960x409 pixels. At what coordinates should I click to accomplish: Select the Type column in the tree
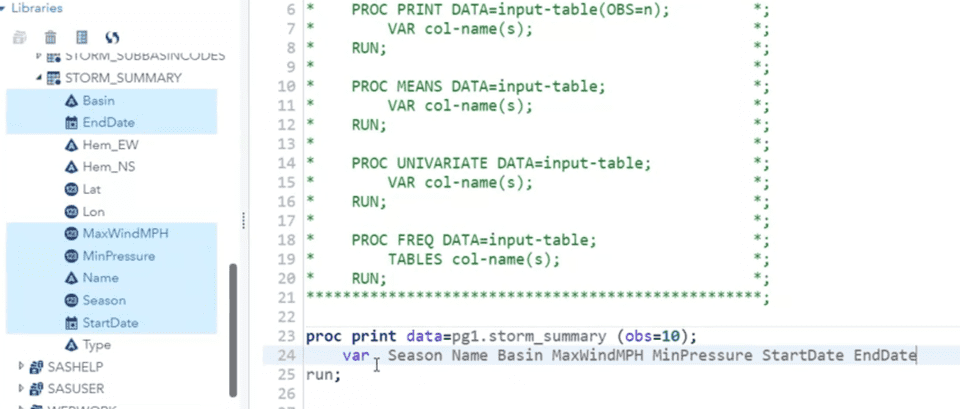click(96, 344)
